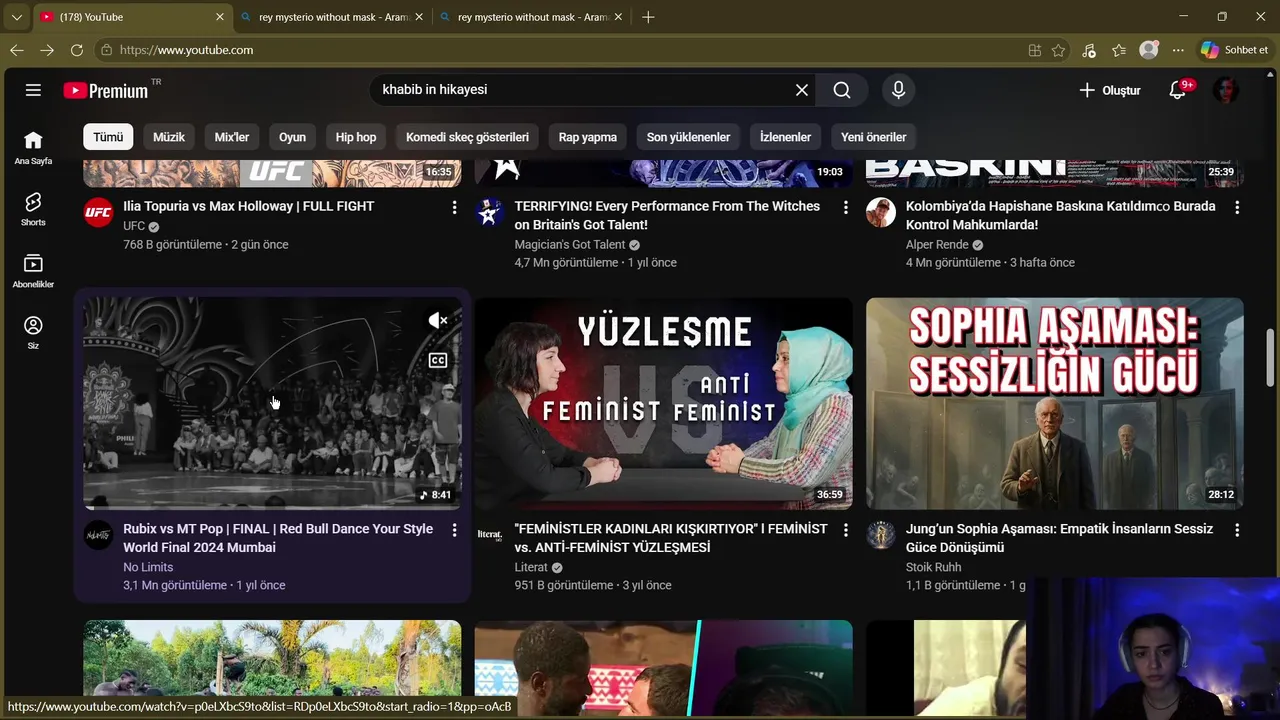
Task: Open options for Jung'un Sophia Aşaması video
Action: point(1237,530)
